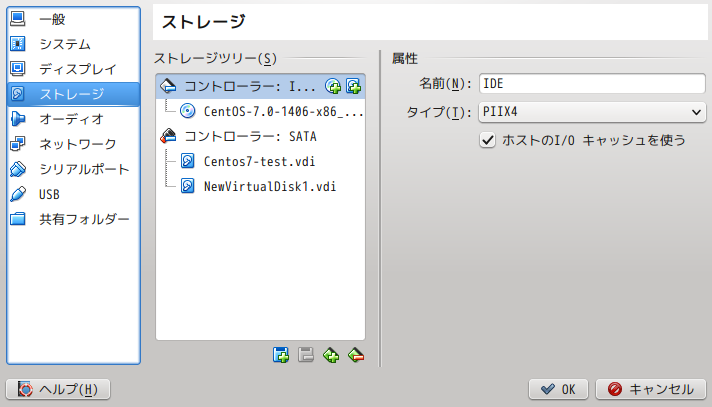The height and width of the screenshot is (407, 712).
Task: Click the ヘルプ button
Action: coord(58,389)
